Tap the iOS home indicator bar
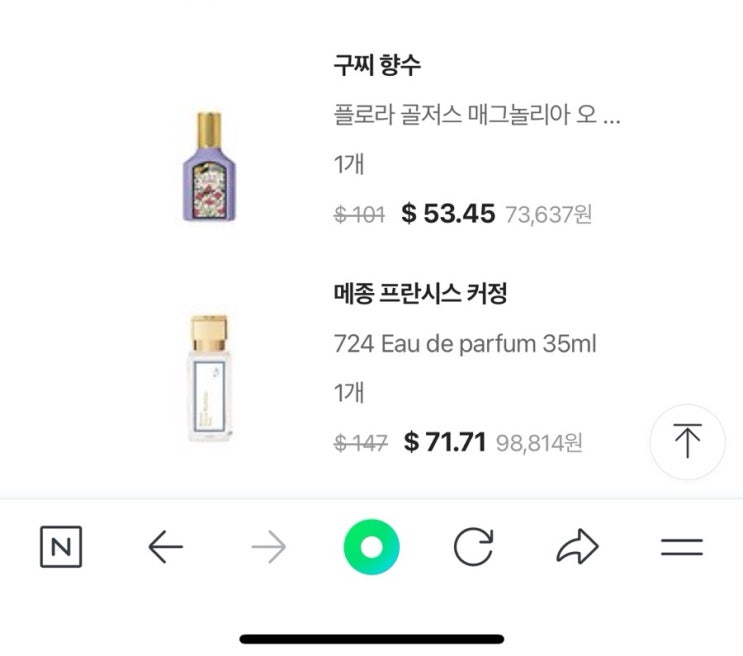The height and width of the screenshot is (656, 743). (371, 638)
